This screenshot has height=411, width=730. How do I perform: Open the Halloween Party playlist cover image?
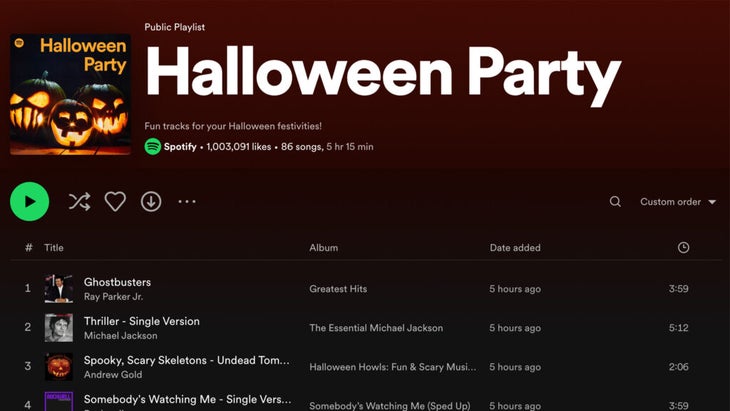(70, 94)
